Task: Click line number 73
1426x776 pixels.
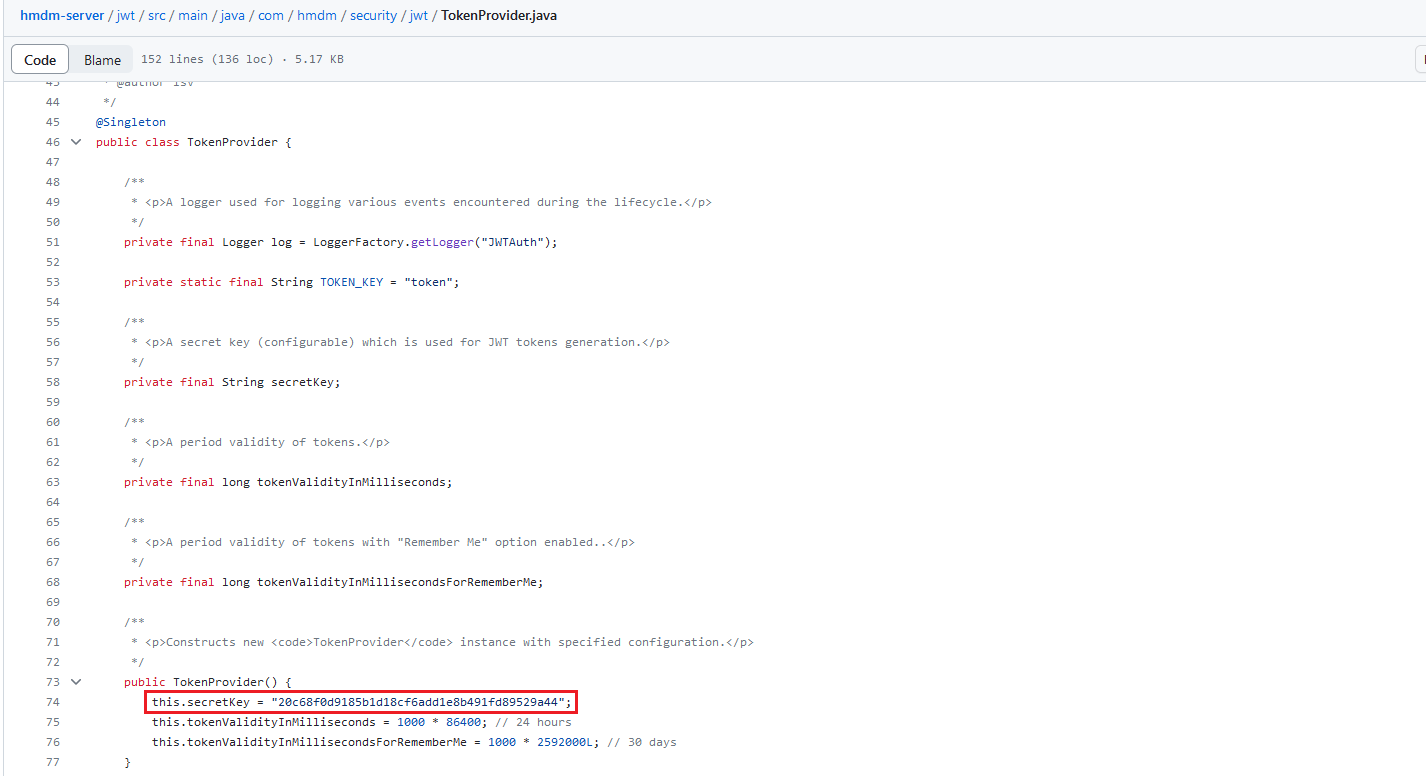Action: 52,682
